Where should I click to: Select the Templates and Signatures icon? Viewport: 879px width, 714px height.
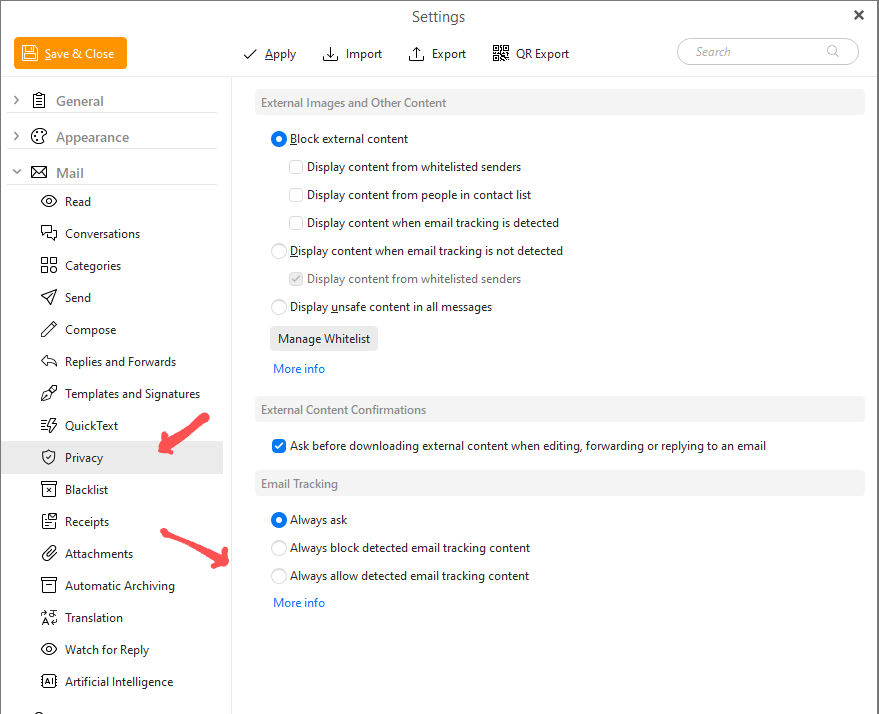[x=48, y=394]
